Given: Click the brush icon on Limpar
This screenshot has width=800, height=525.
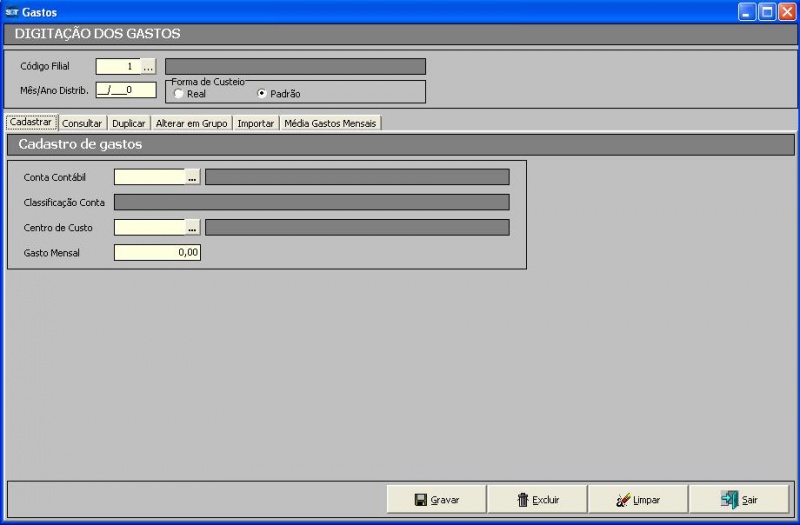Looking at the screenshot, I should click(623, 500).
